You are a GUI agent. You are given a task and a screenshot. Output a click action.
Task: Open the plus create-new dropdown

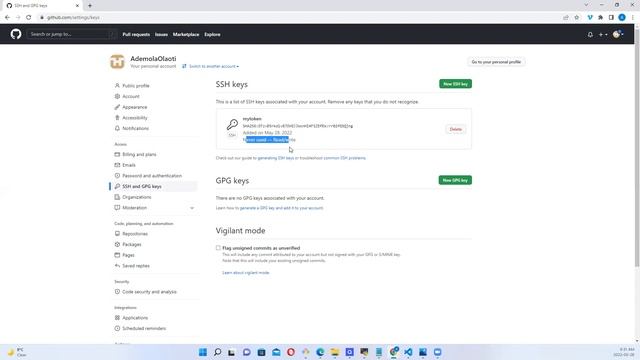(x=603, y=35)
